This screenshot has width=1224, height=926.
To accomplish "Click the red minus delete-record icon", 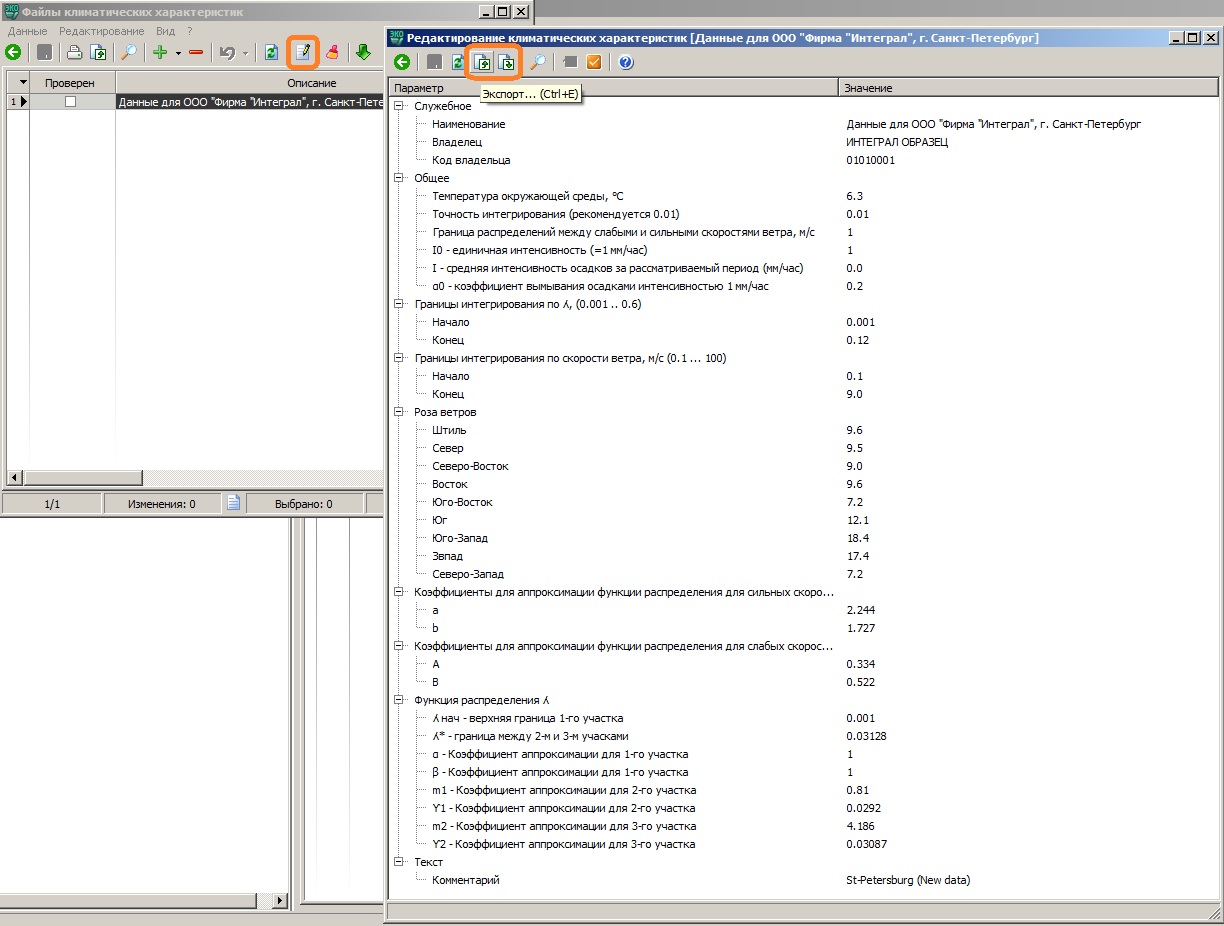I will (196, 52).
